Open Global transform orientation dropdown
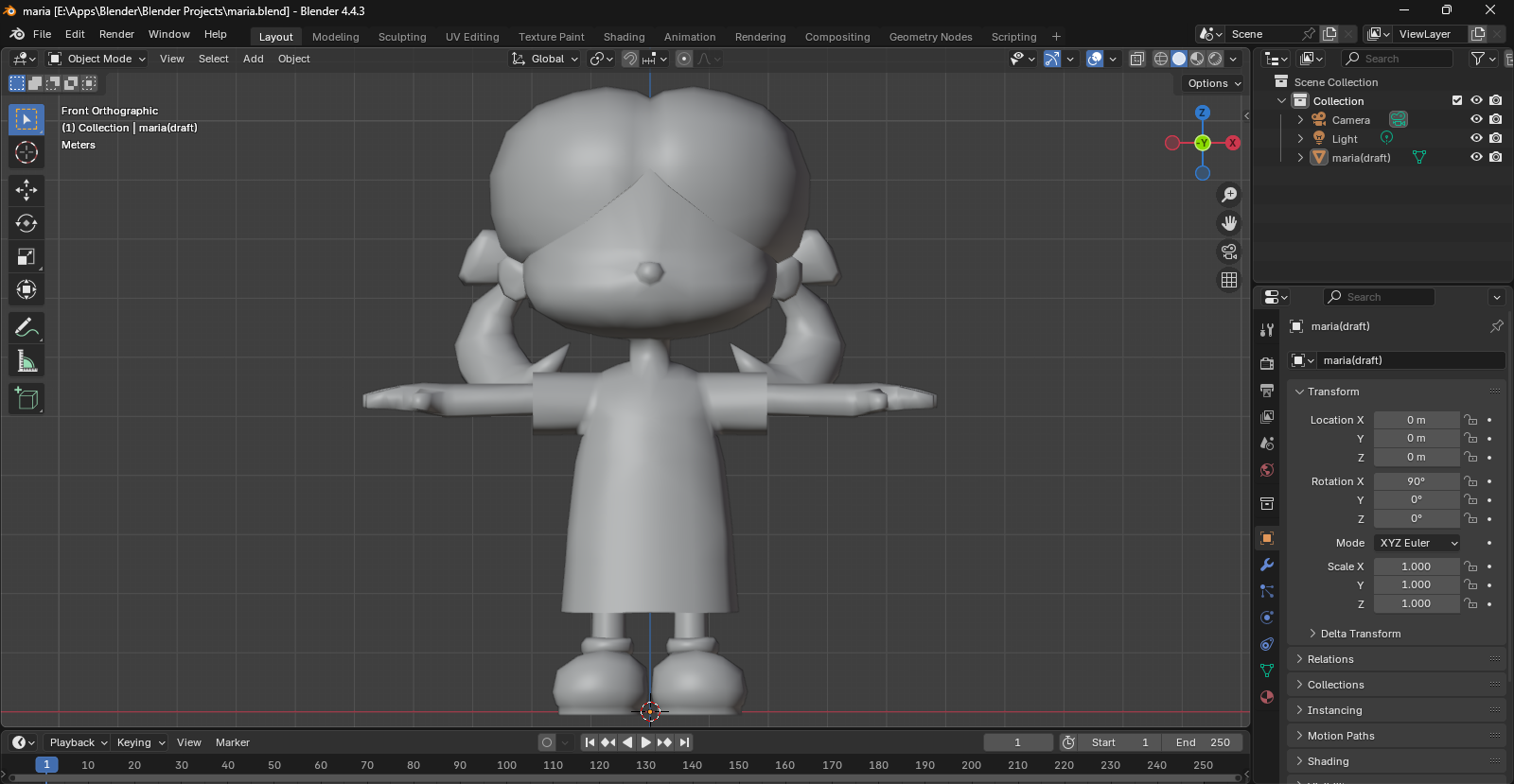1514x784 pixels. 545,59
